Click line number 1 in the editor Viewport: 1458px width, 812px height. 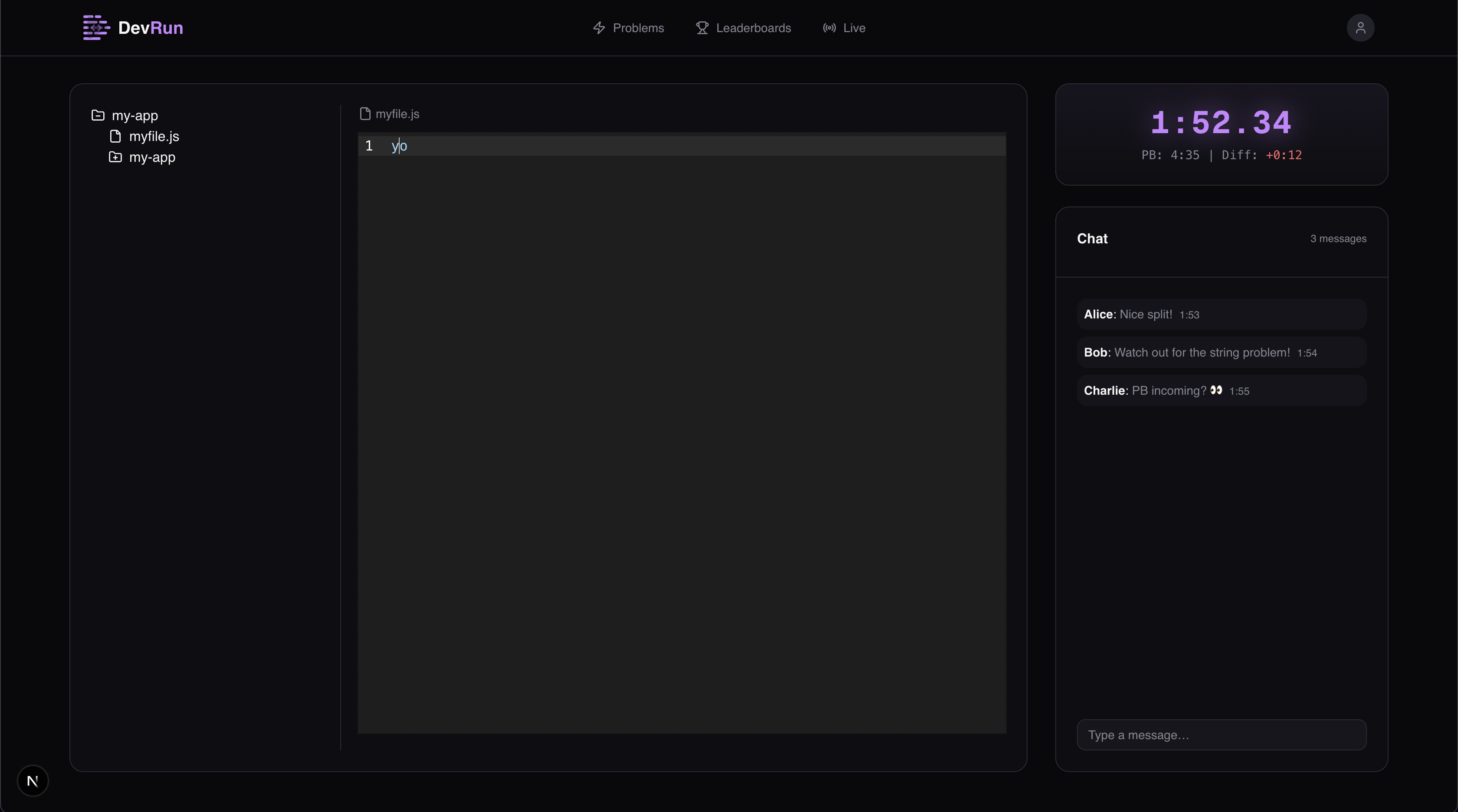coord(369,146)
